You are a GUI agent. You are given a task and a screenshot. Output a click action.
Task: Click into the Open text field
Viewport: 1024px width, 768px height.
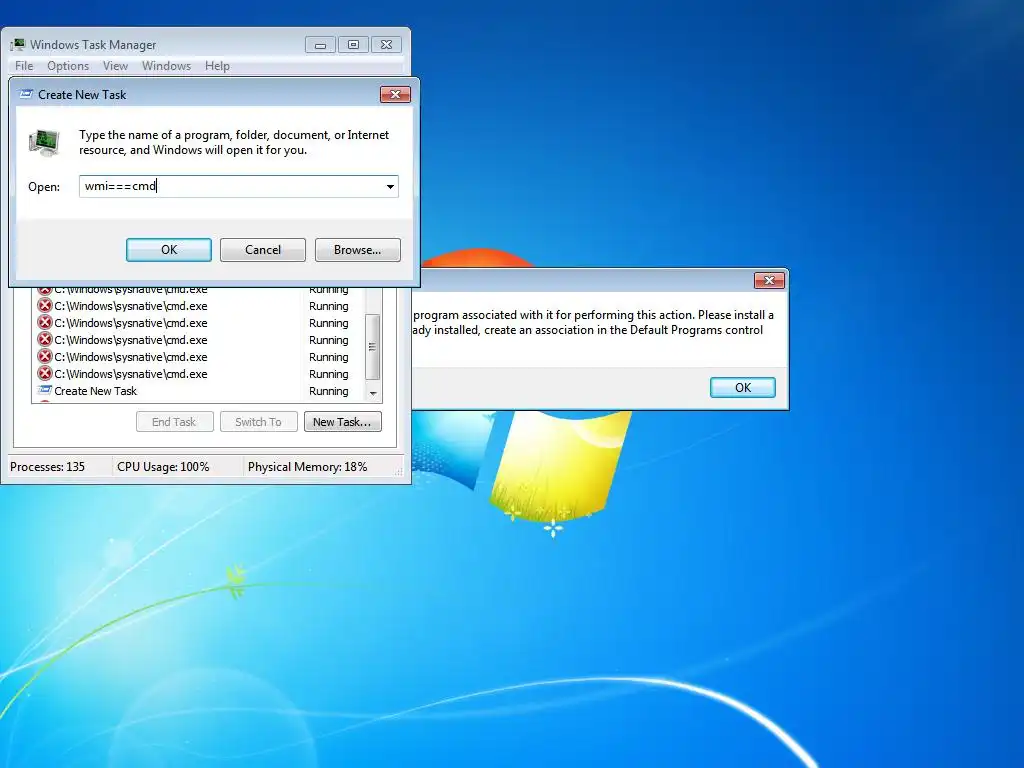(232, 187)
